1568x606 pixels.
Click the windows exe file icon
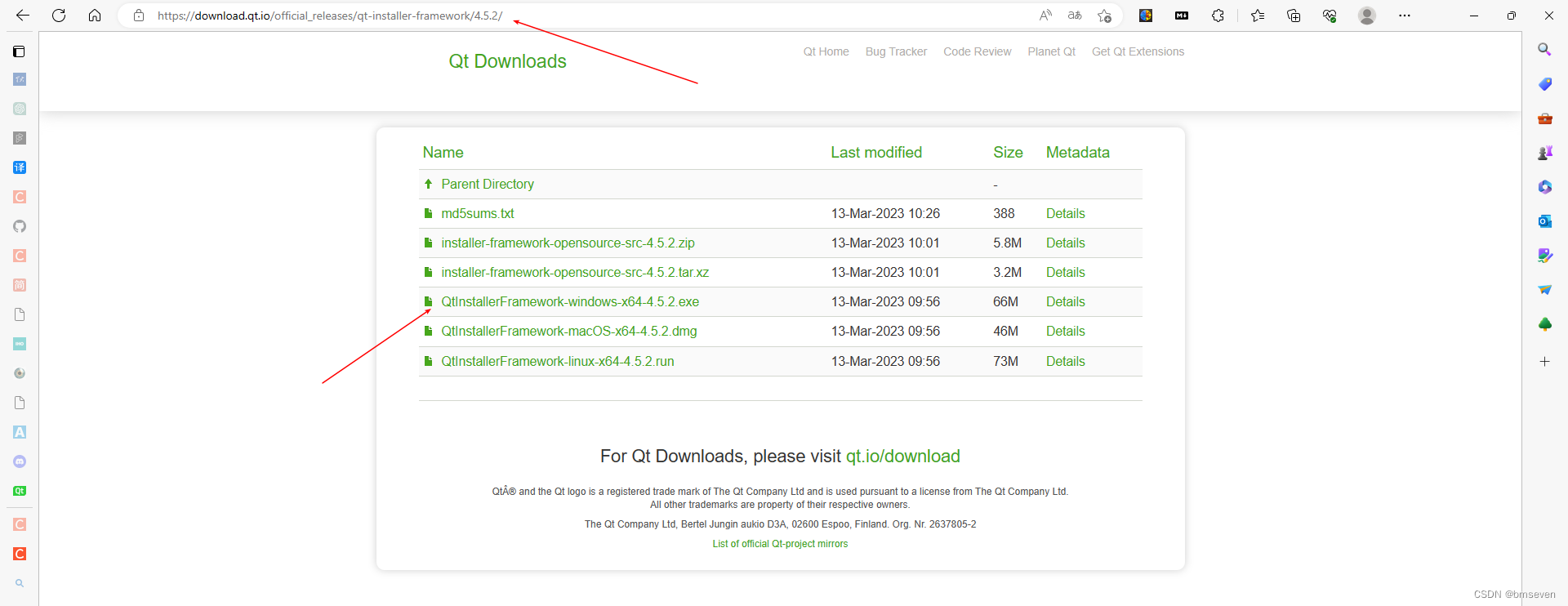428,302
